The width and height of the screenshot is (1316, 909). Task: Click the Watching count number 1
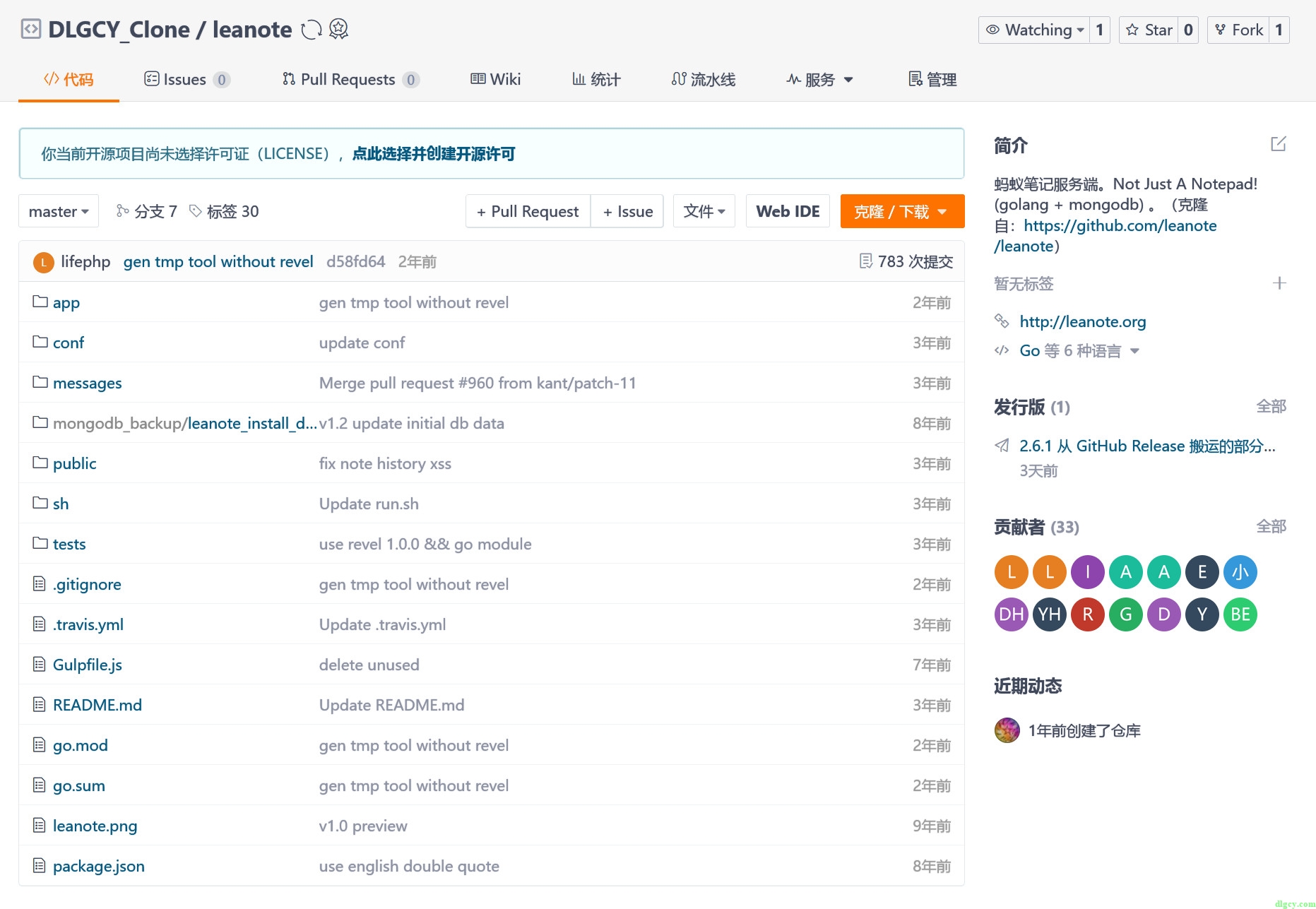1100,30
